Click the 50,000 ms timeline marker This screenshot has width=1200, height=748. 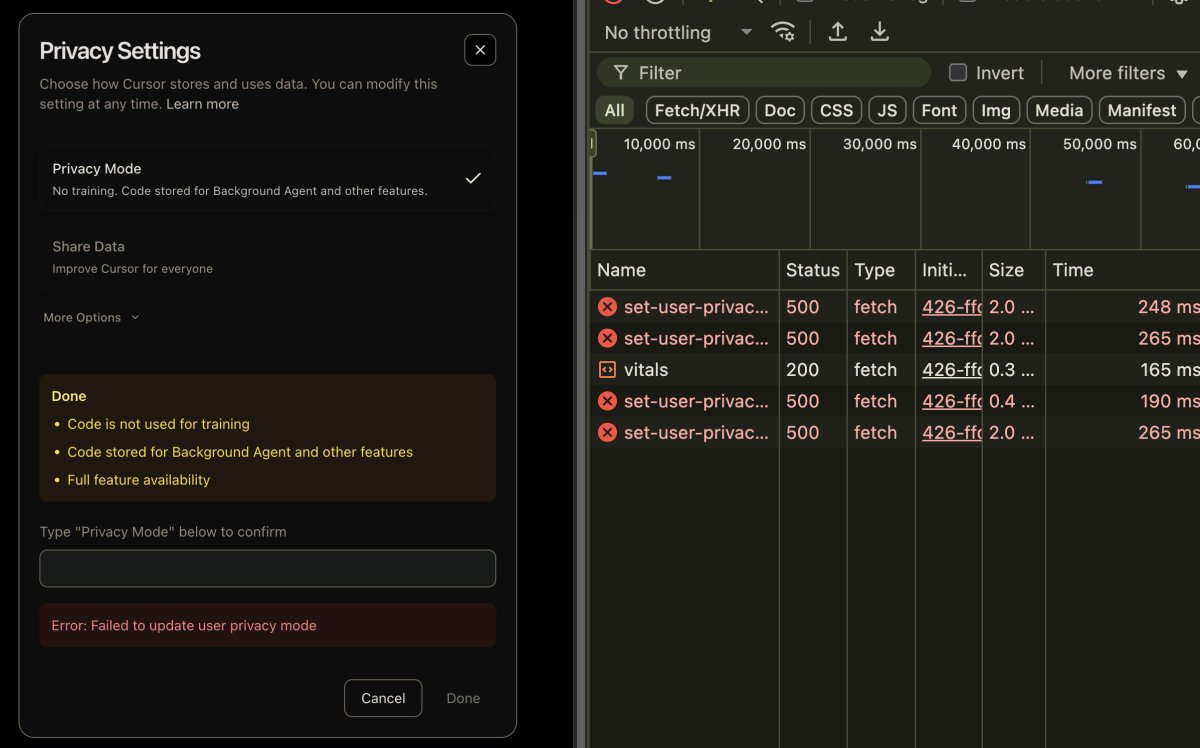click(1100, 144)
